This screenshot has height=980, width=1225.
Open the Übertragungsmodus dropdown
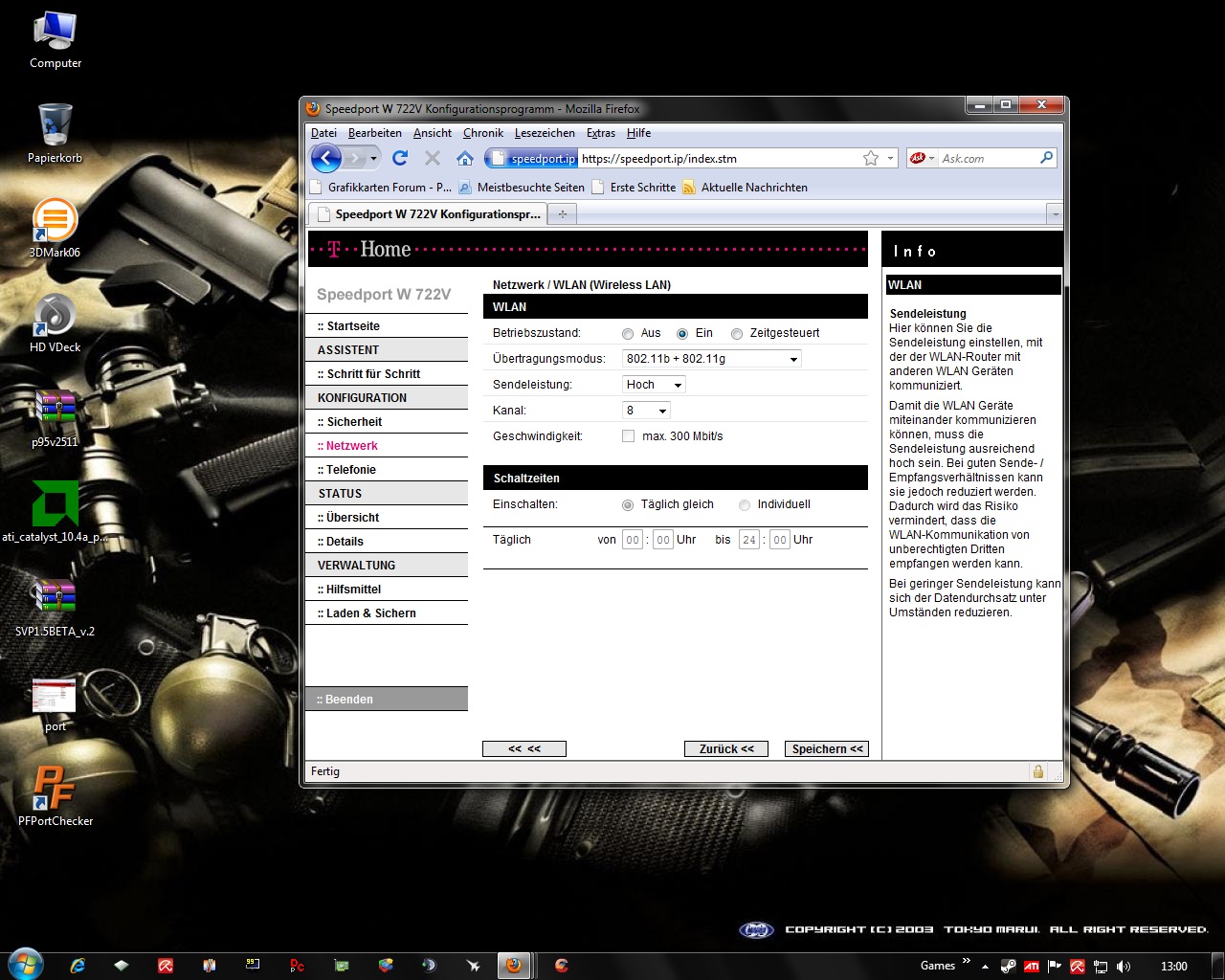coord(711,359)
